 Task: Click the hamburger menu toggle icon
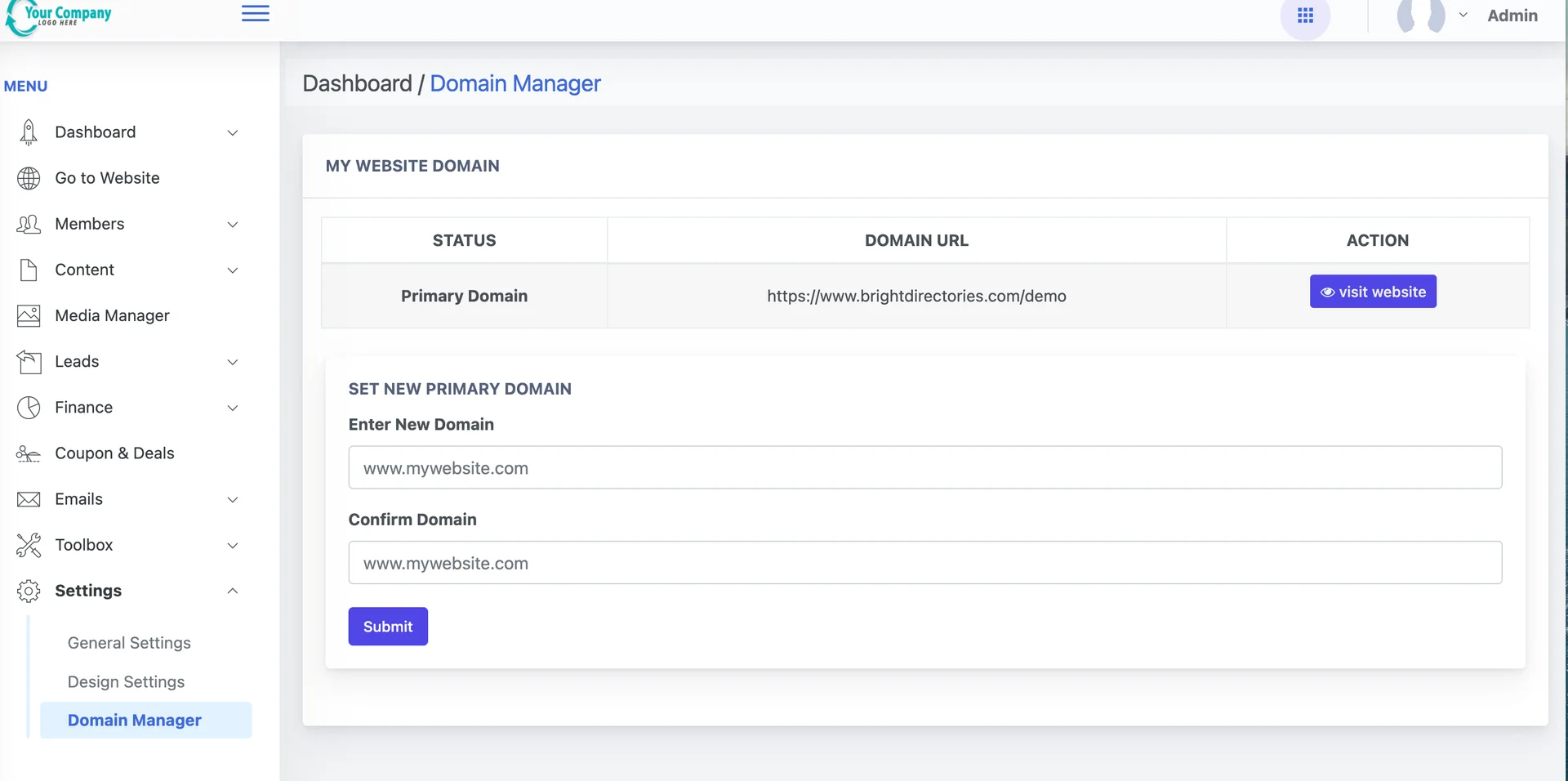(x=255, y=14)
